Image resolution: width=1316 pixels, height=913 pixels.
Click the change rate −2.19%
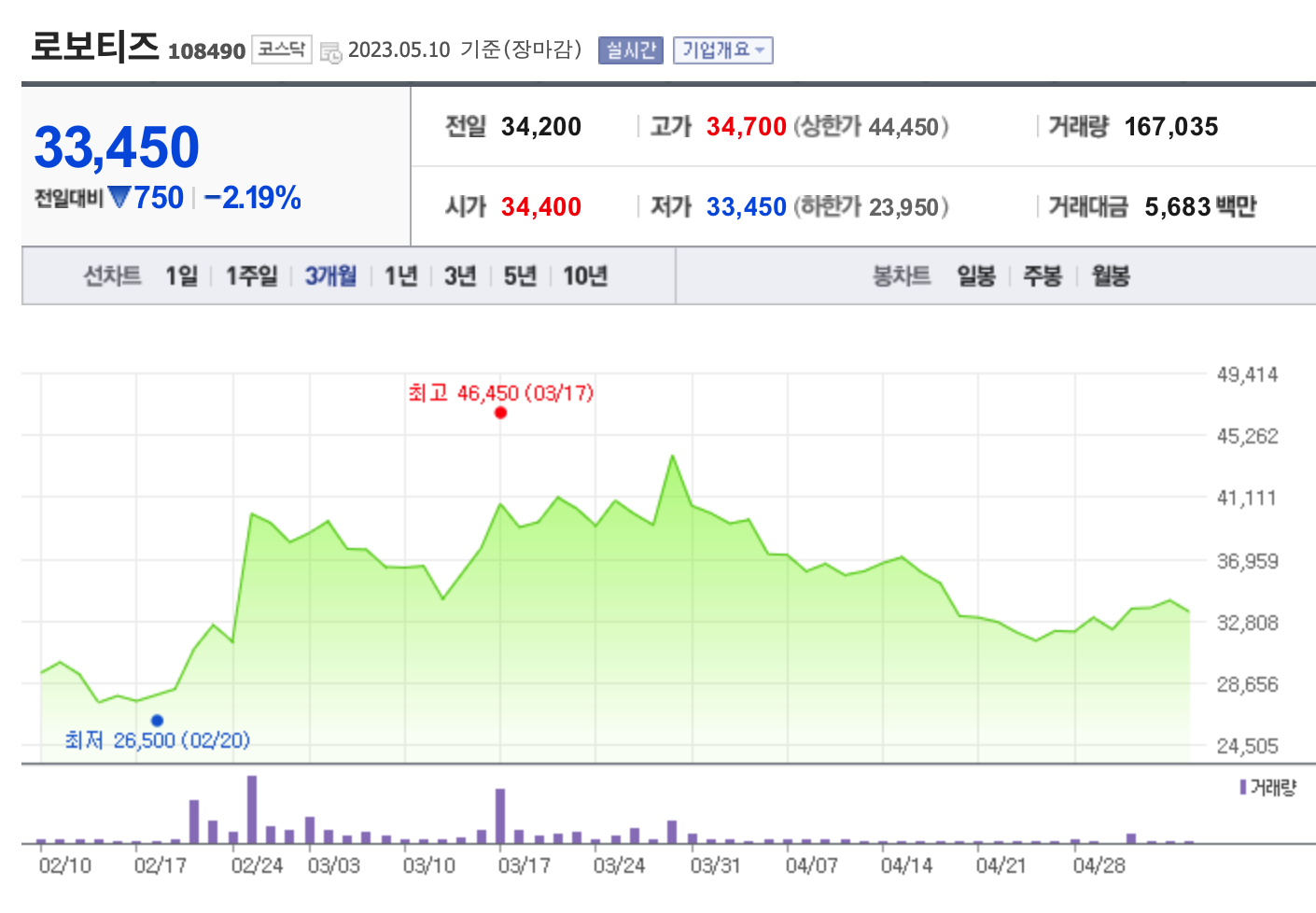pyautogui.click(x=252, y=198)
